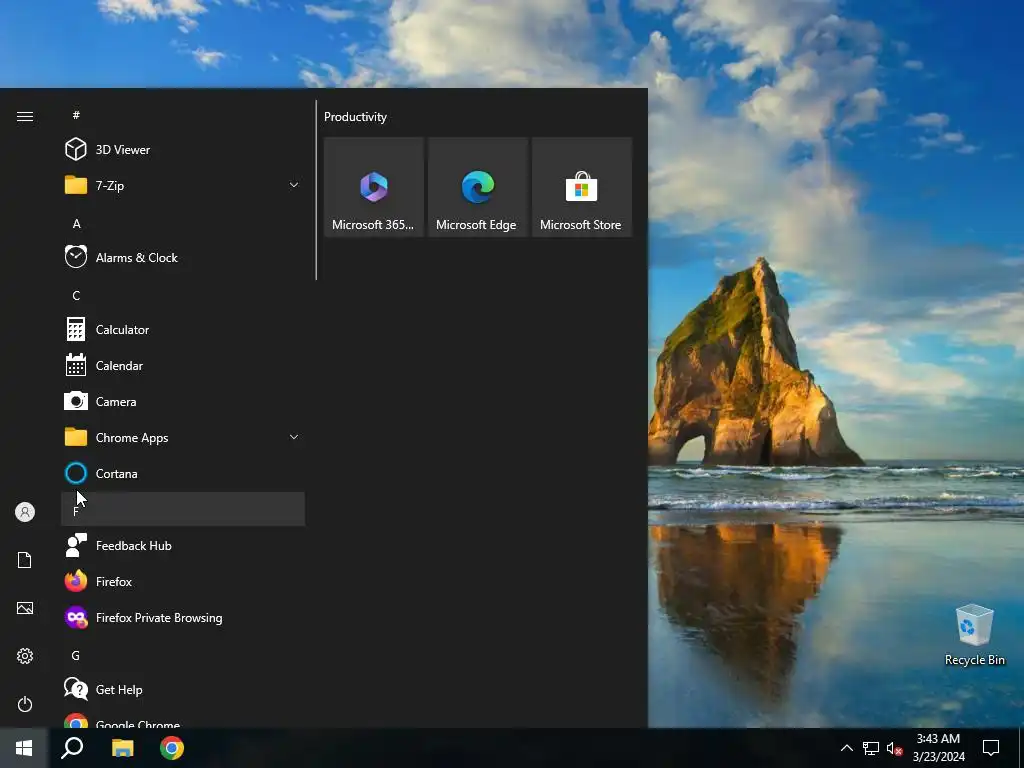Click the Chrome Apps folder icon
The width and height of the screenshot is (1024, 768).
click(76, 437)
